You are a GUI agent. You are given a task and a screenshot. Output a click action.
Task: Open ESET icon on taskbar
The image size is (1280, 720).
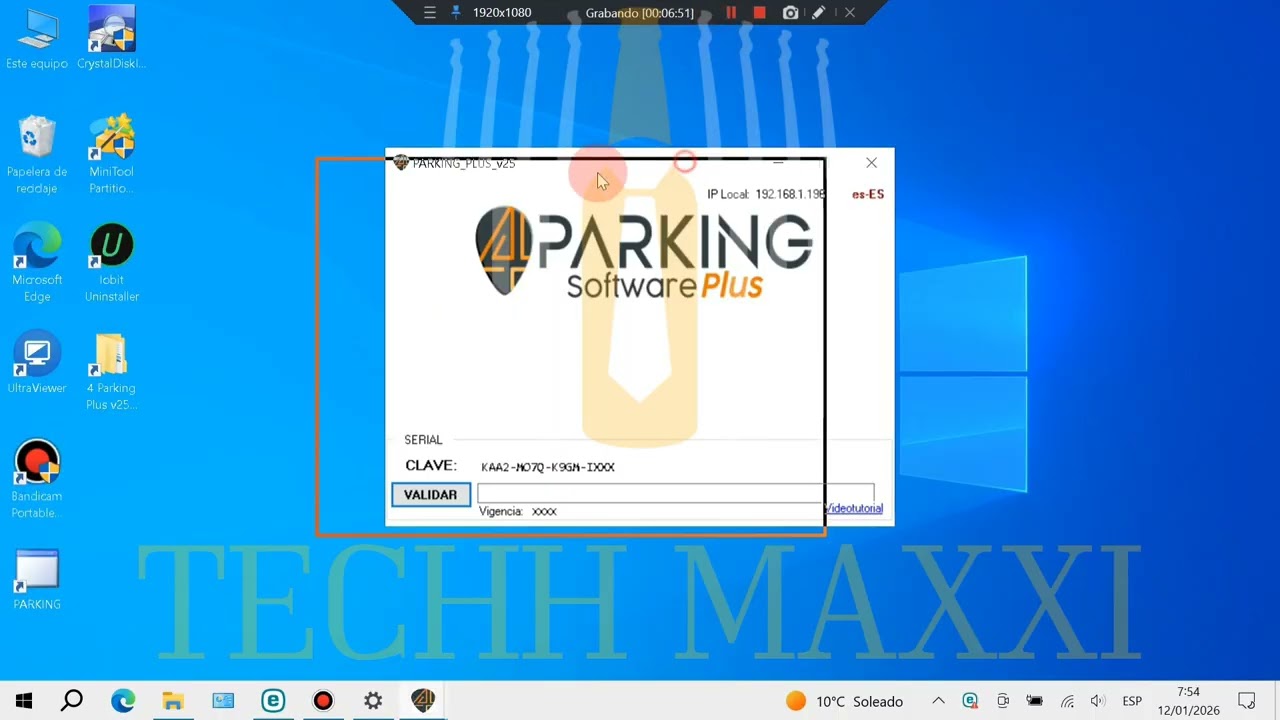pos(273,701)
